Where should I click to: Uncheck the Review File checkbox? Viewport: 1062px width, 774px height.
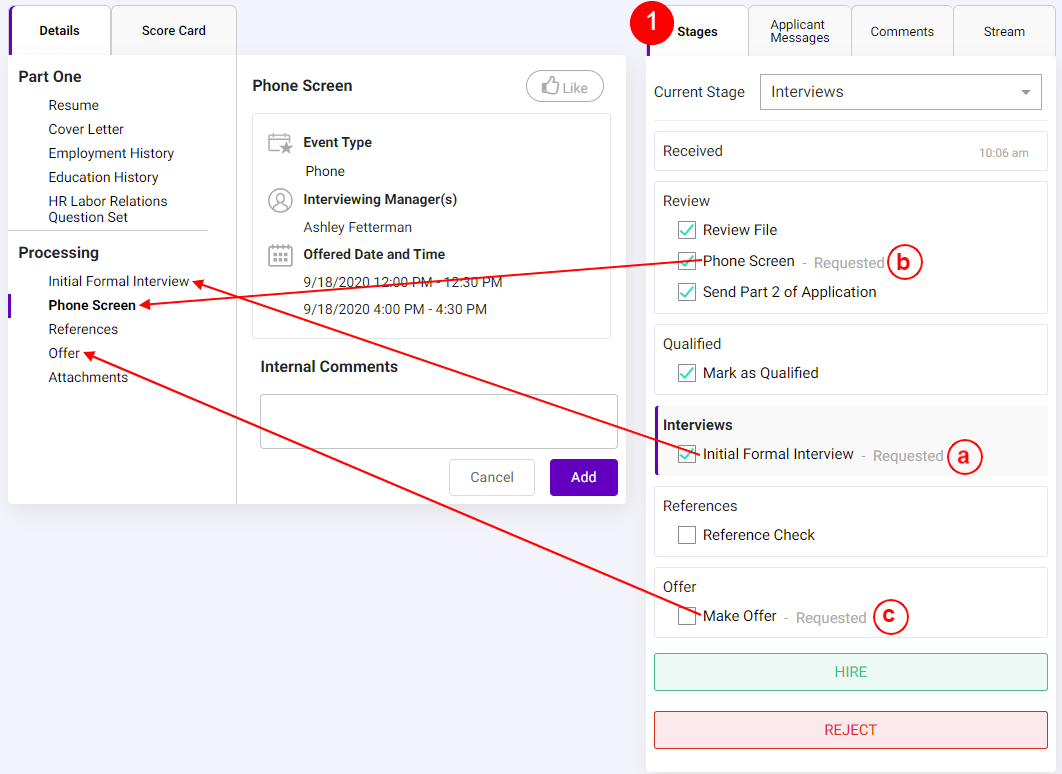coord(686,230)
